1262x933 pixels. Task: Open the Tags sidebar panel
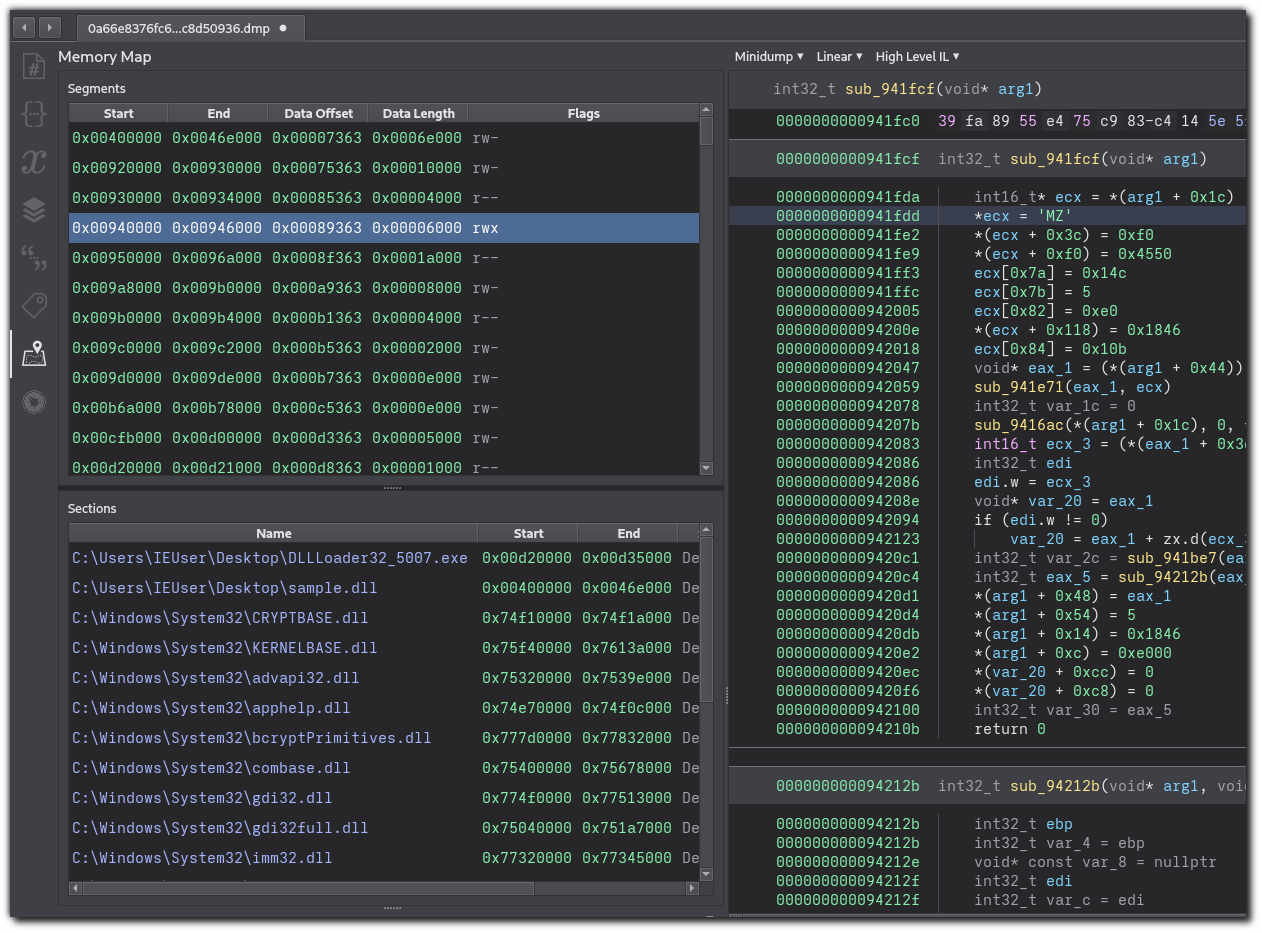click(x=33, y=304)
